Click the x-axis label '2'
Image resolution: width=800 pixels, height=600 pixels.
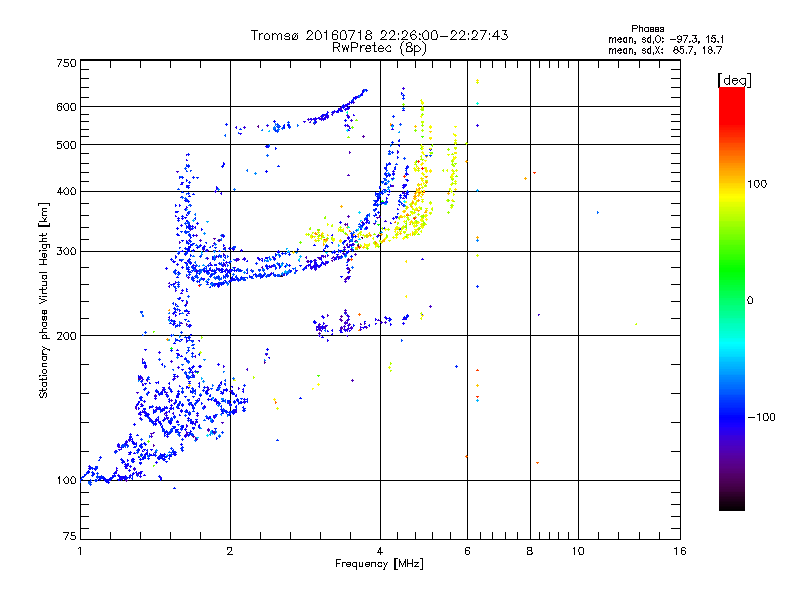pyautogui.click(x=230, y=551)
